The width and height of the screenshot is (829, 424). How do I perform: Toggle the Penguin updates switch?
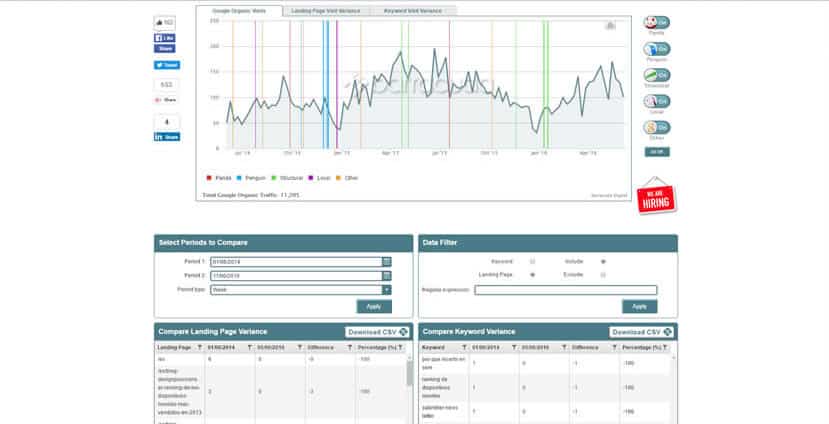[x=657, y=49]
